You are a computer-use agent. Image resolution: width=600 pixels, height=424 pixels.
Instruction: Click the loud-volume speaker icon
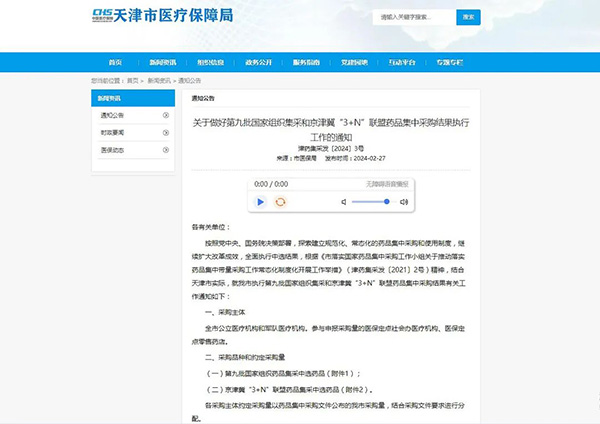pos(405,202)
